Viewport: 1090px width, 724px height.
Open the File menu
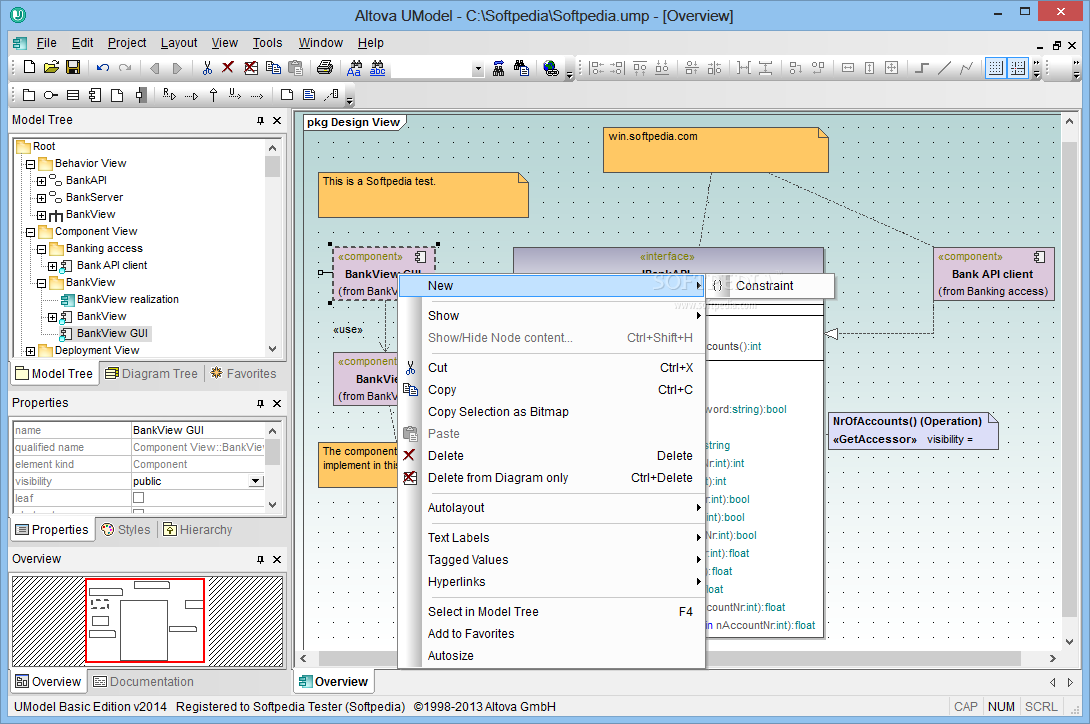47,43
